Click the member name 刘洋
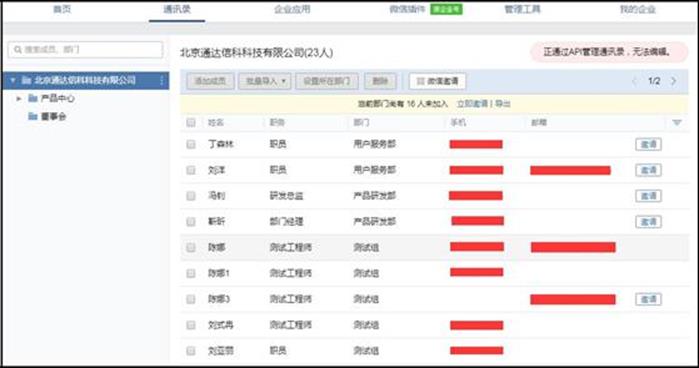This screenshot has width=699, height=368. coord(216,170)
